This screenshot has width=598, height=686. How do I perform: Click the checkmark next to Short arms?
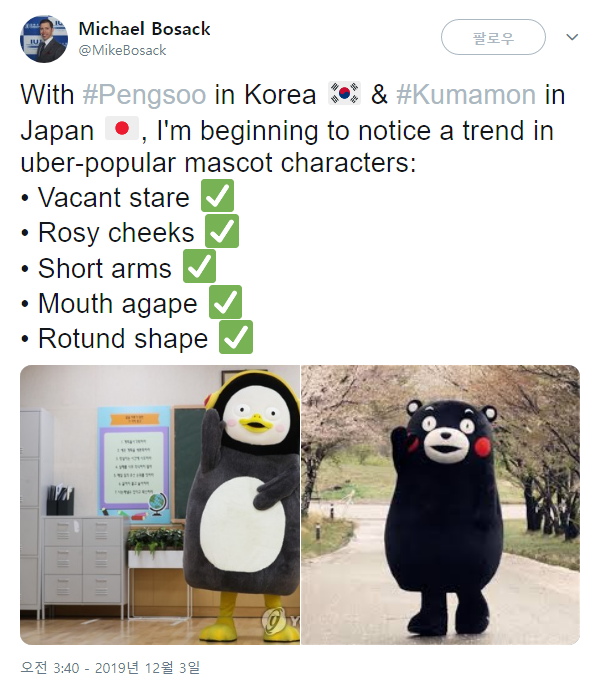click(x=199, y=266)
